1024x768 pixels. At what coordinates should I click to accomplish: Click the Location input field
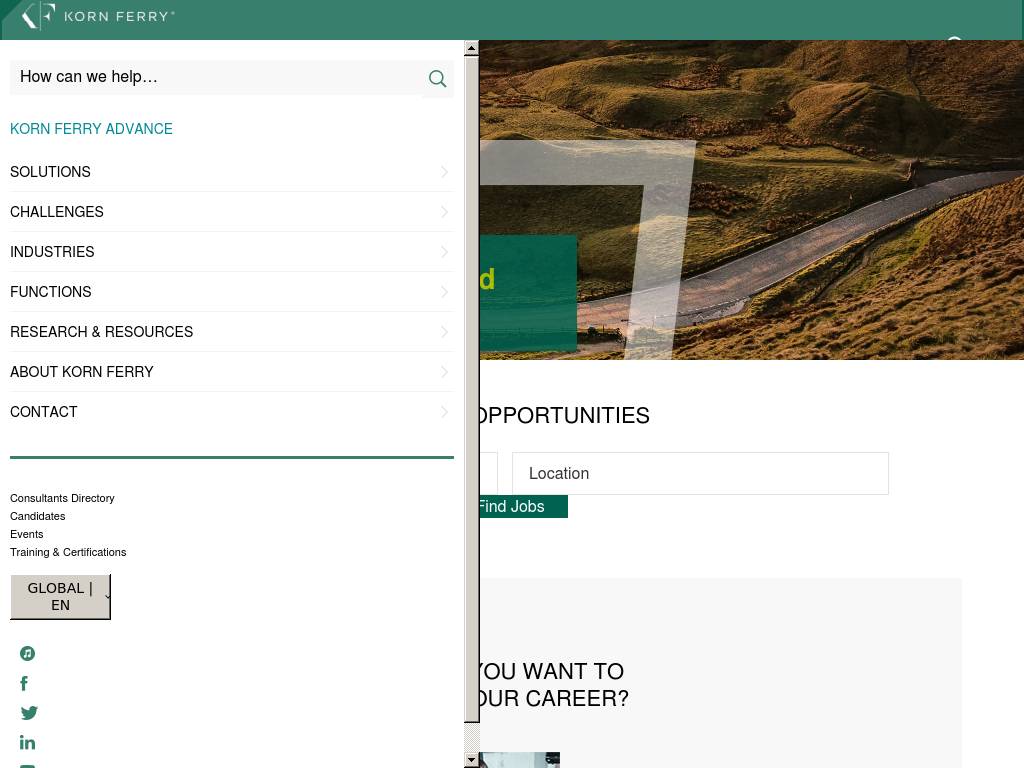(x=700, y=473)
